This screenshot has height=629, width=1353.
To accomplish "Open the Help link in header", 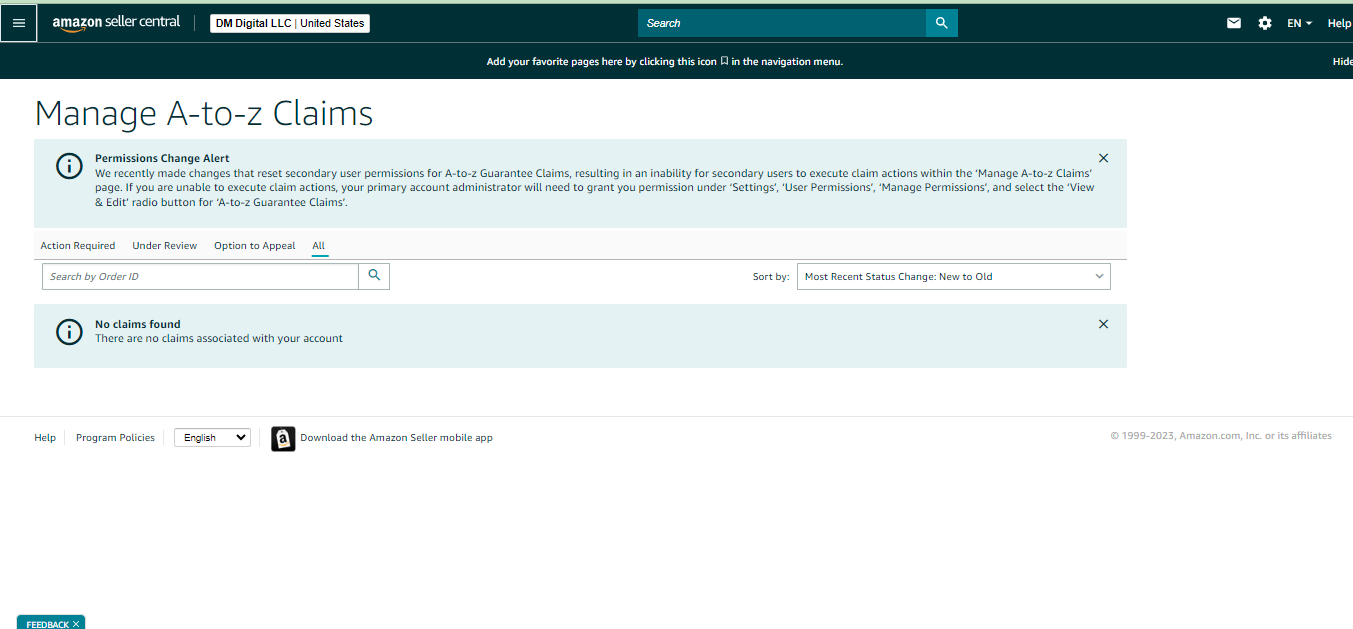I will tap(1339, 23).
